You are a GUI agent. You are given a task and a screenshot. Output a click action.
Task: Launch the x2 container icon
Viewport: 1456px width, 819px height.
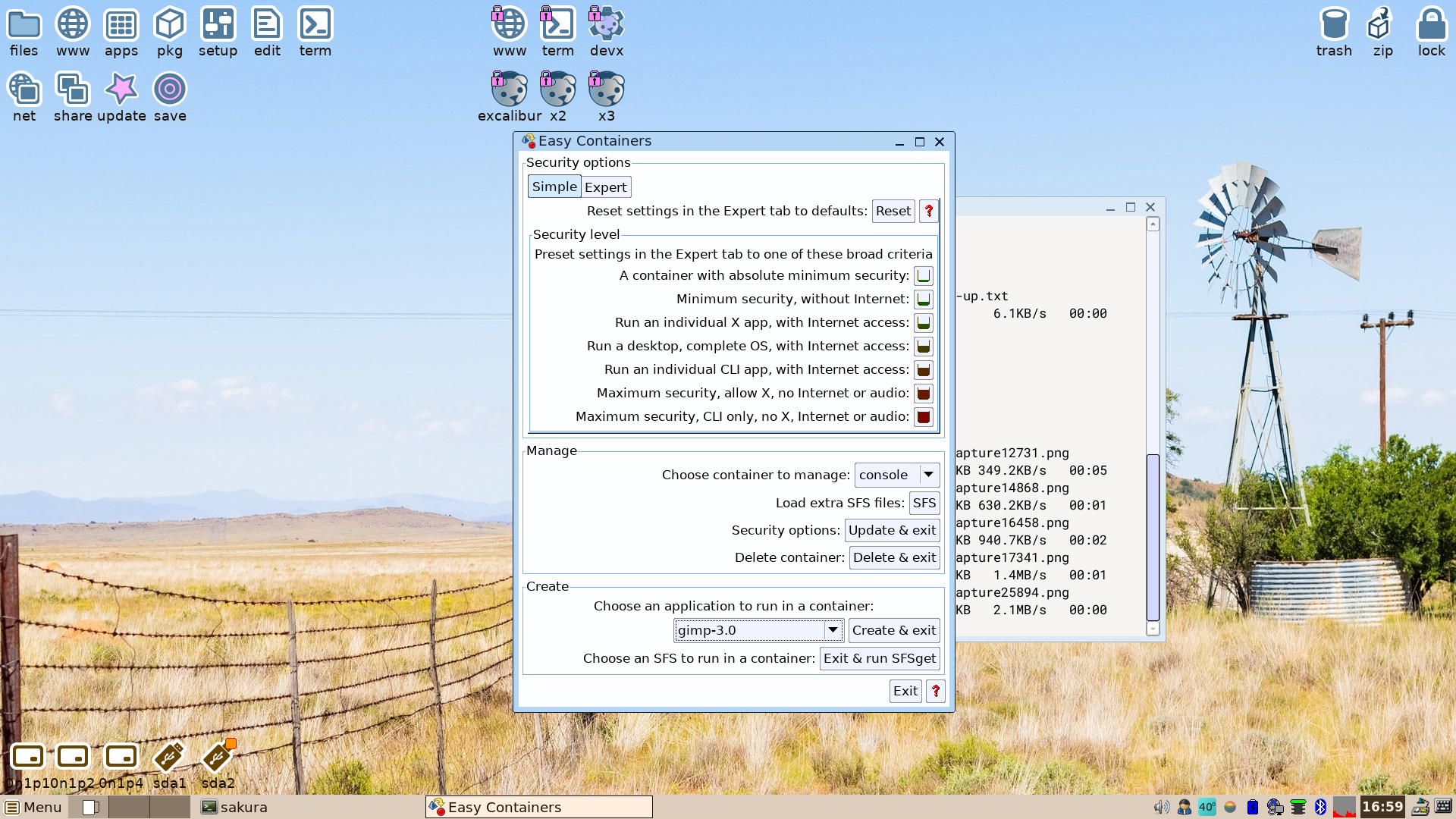(558, 97)
